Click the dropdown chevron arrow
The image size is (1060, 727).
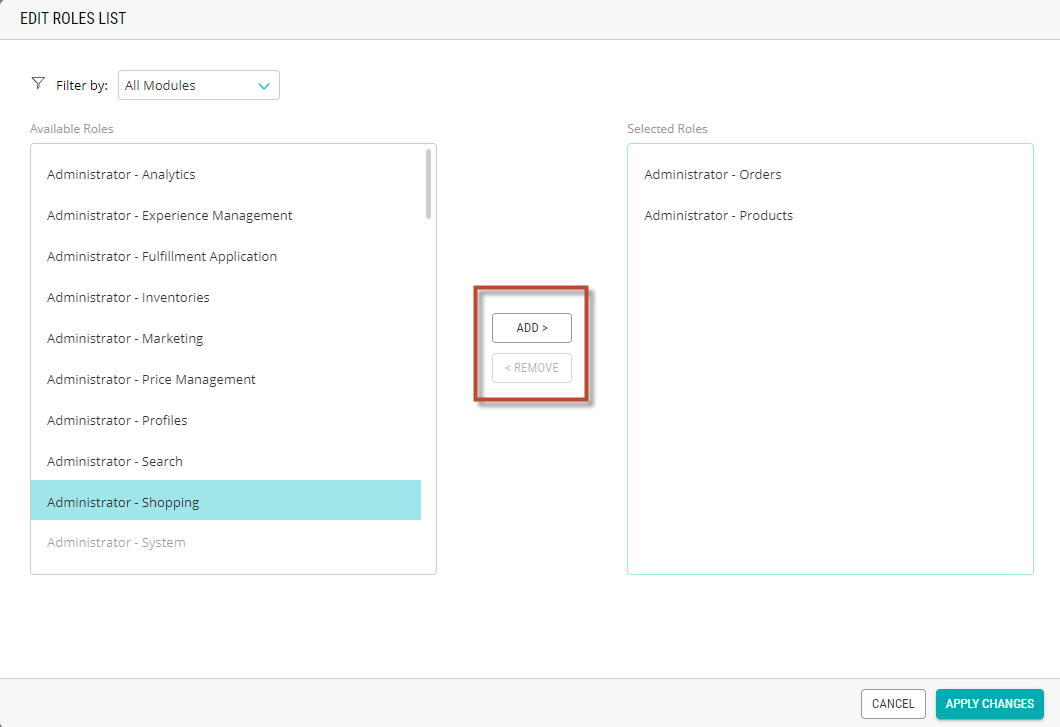[x=264, y=86]
